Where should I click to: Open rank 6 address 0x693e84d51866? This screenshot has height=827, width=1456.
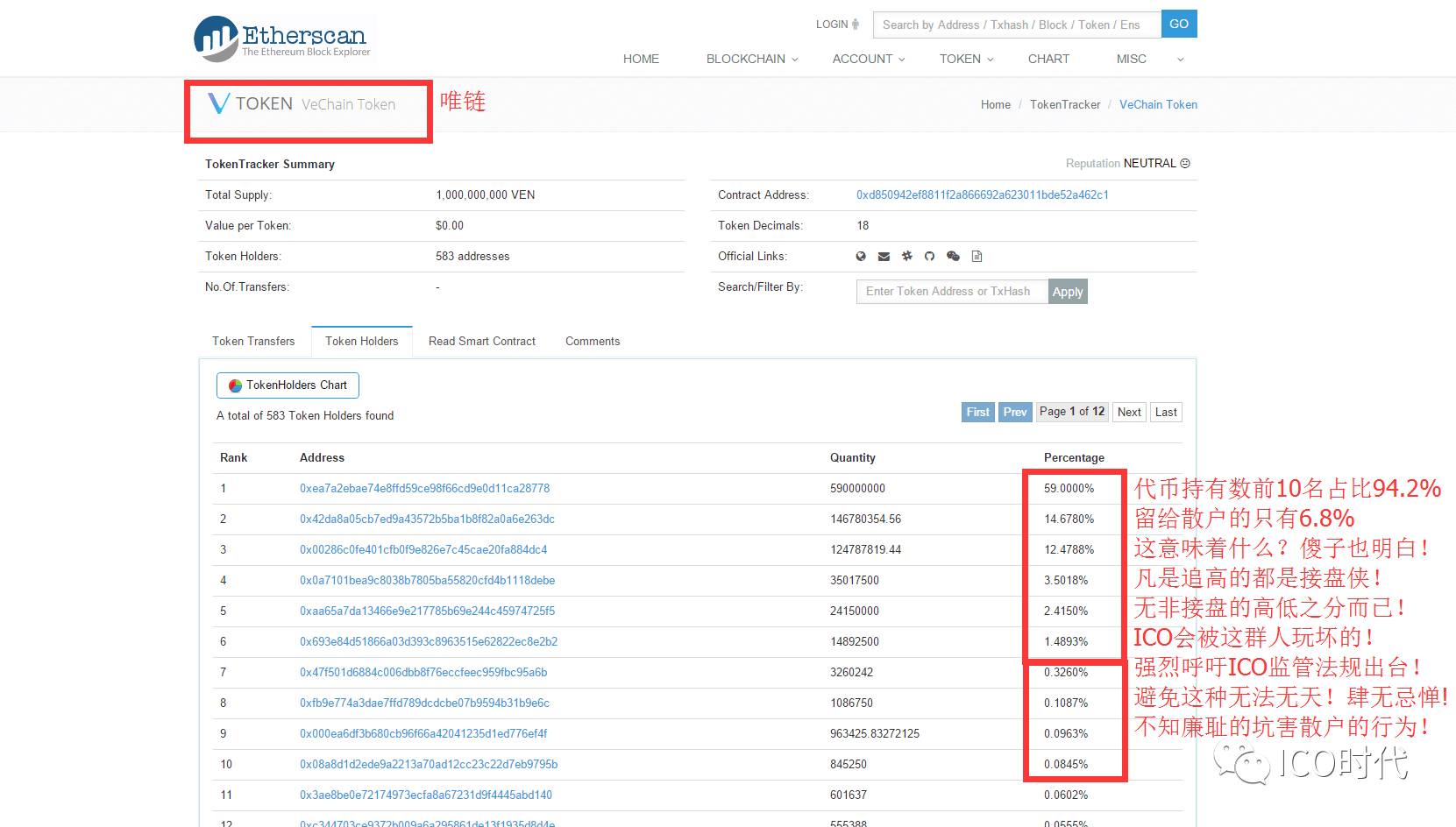tap(429, 641)
